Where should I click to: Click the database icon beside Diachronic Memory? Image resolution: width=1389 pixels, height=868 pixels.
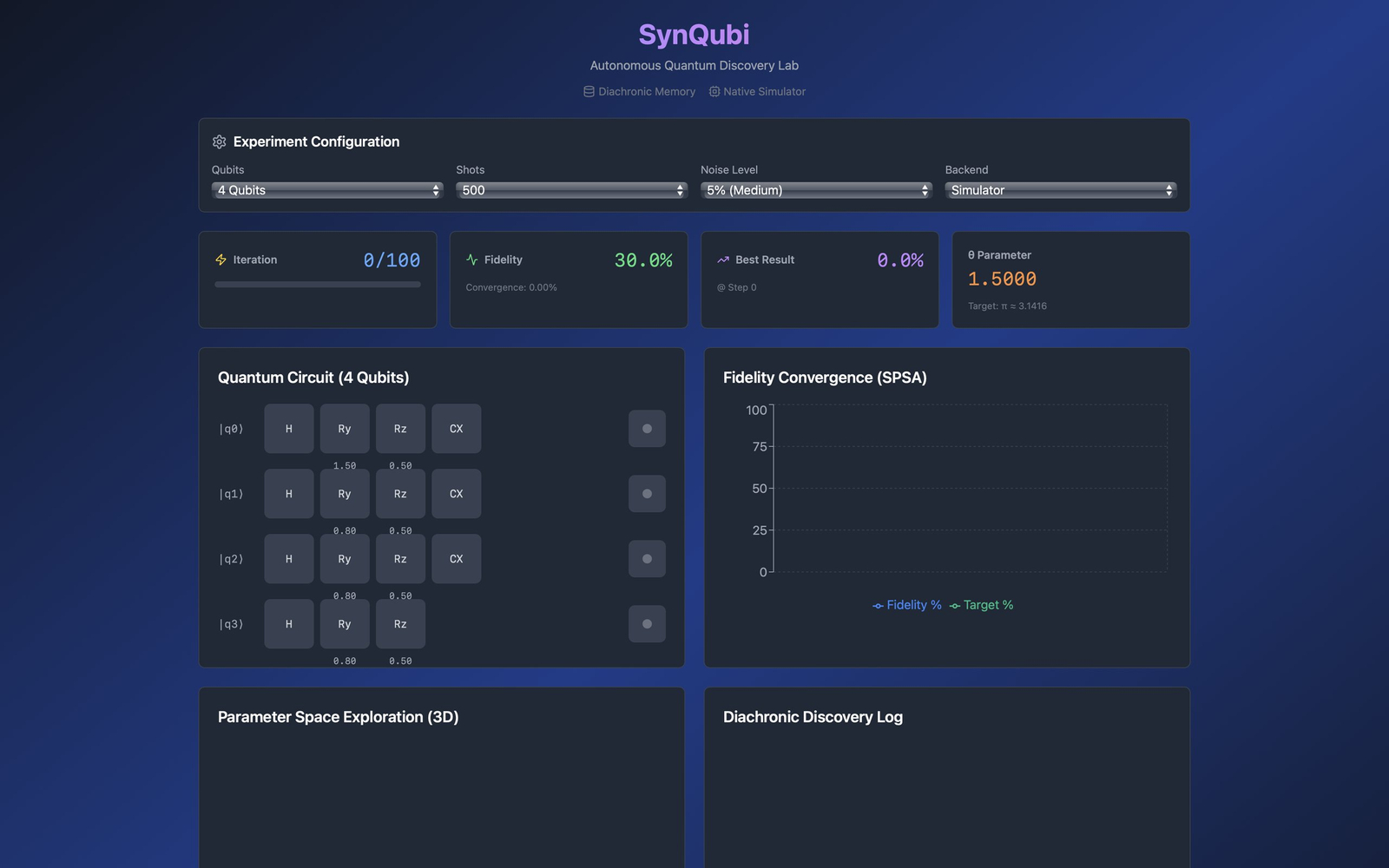pos(589,91)
